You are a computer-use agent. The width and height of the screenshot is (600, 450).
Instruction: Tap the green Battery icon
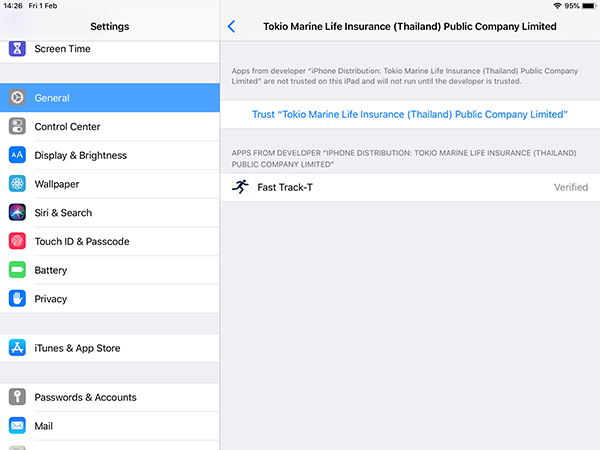coord(17,270)
